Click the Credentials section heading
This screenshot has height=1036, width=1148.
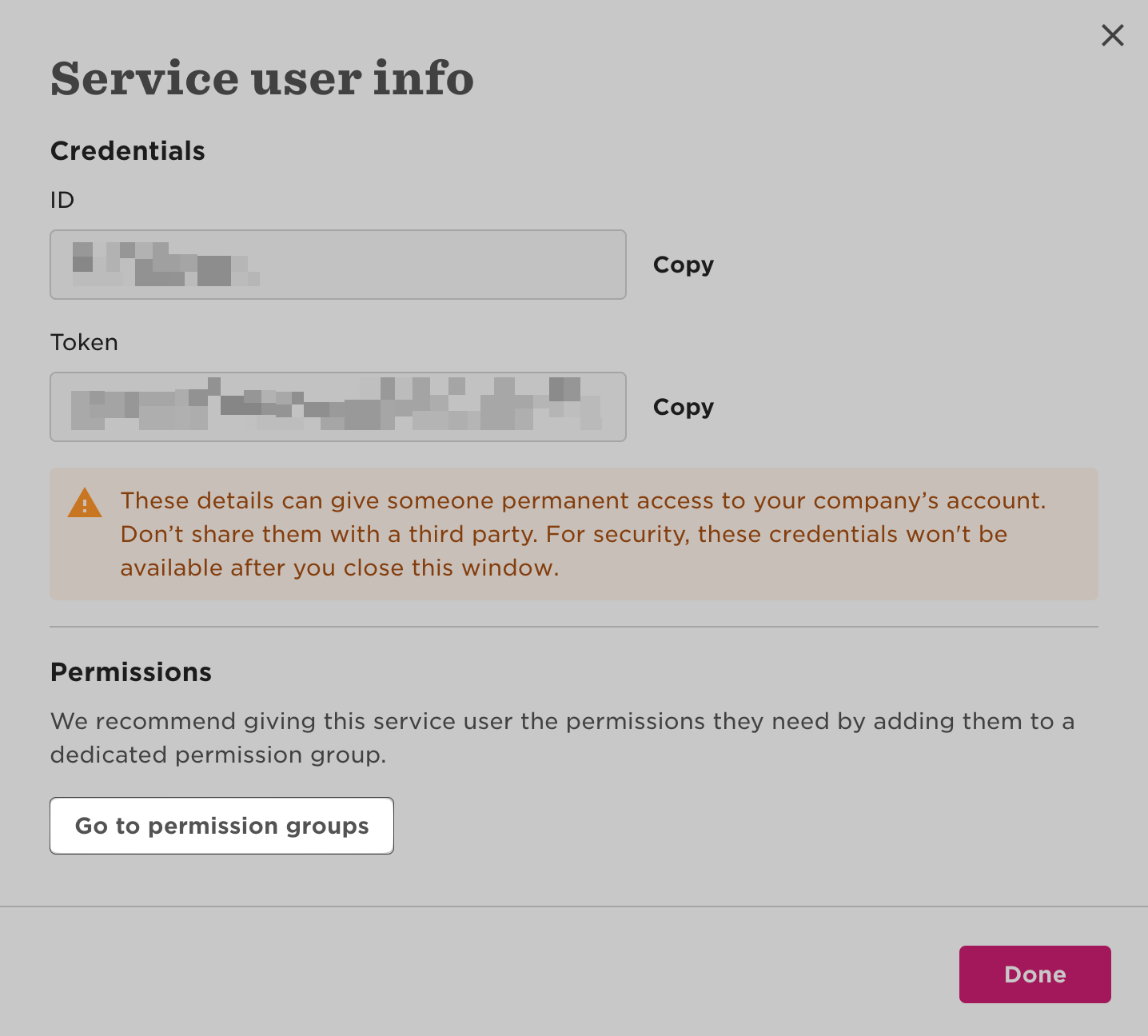(x=128, y=151)
